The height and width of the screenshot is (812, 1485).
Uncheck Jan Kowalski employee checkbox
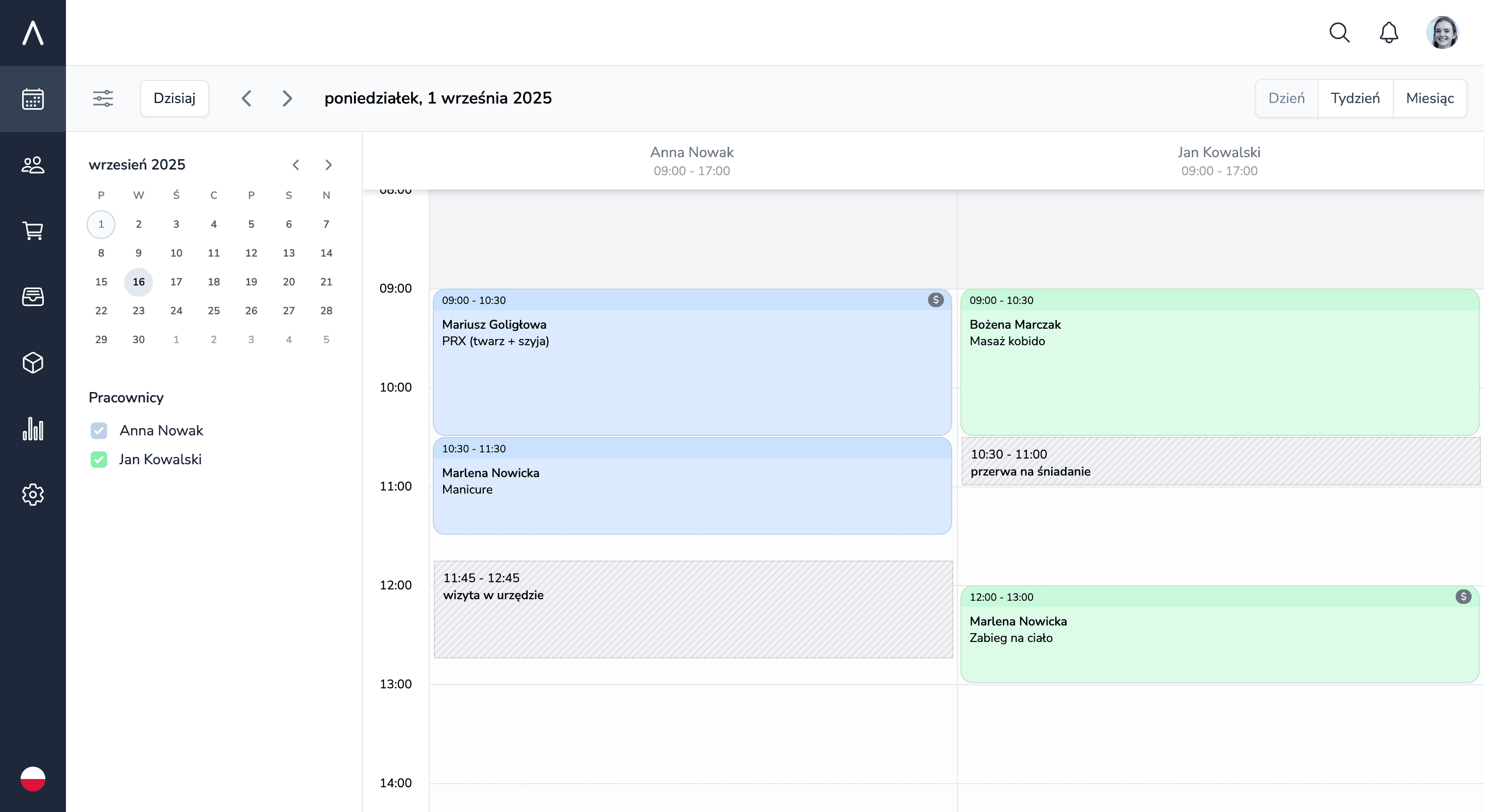pyautogui.click(x=99, y=459)
